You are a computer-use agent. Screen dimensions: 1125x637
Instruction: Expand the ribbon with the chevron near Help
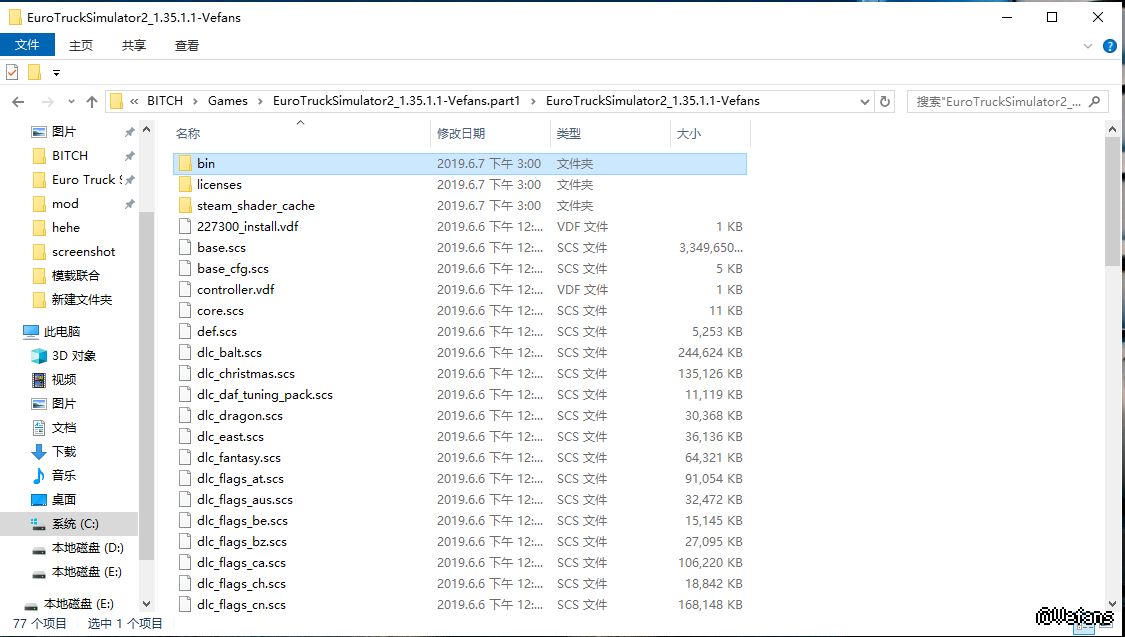click(1089, 46)
